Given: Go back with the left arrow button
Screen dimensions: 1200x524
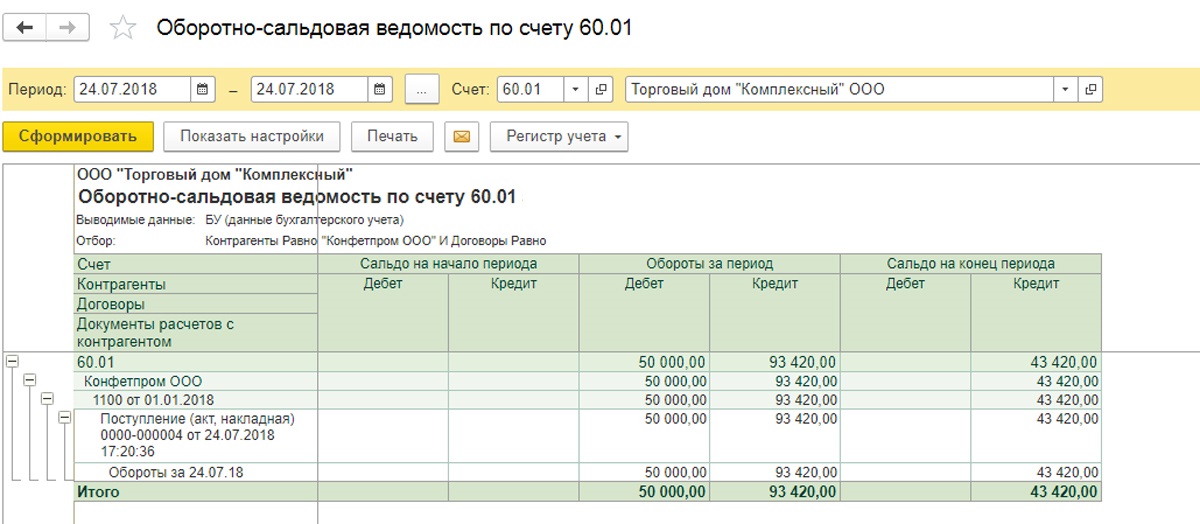Looking at the screenshot, I should 25,28.
